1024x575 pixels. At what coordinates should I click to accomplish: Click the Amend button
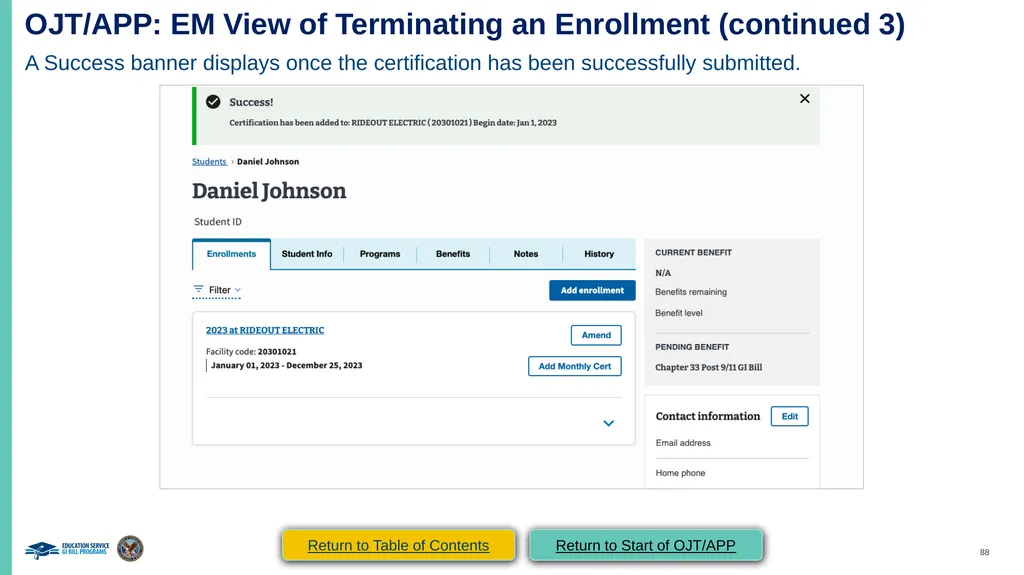(x=596, y=335)
